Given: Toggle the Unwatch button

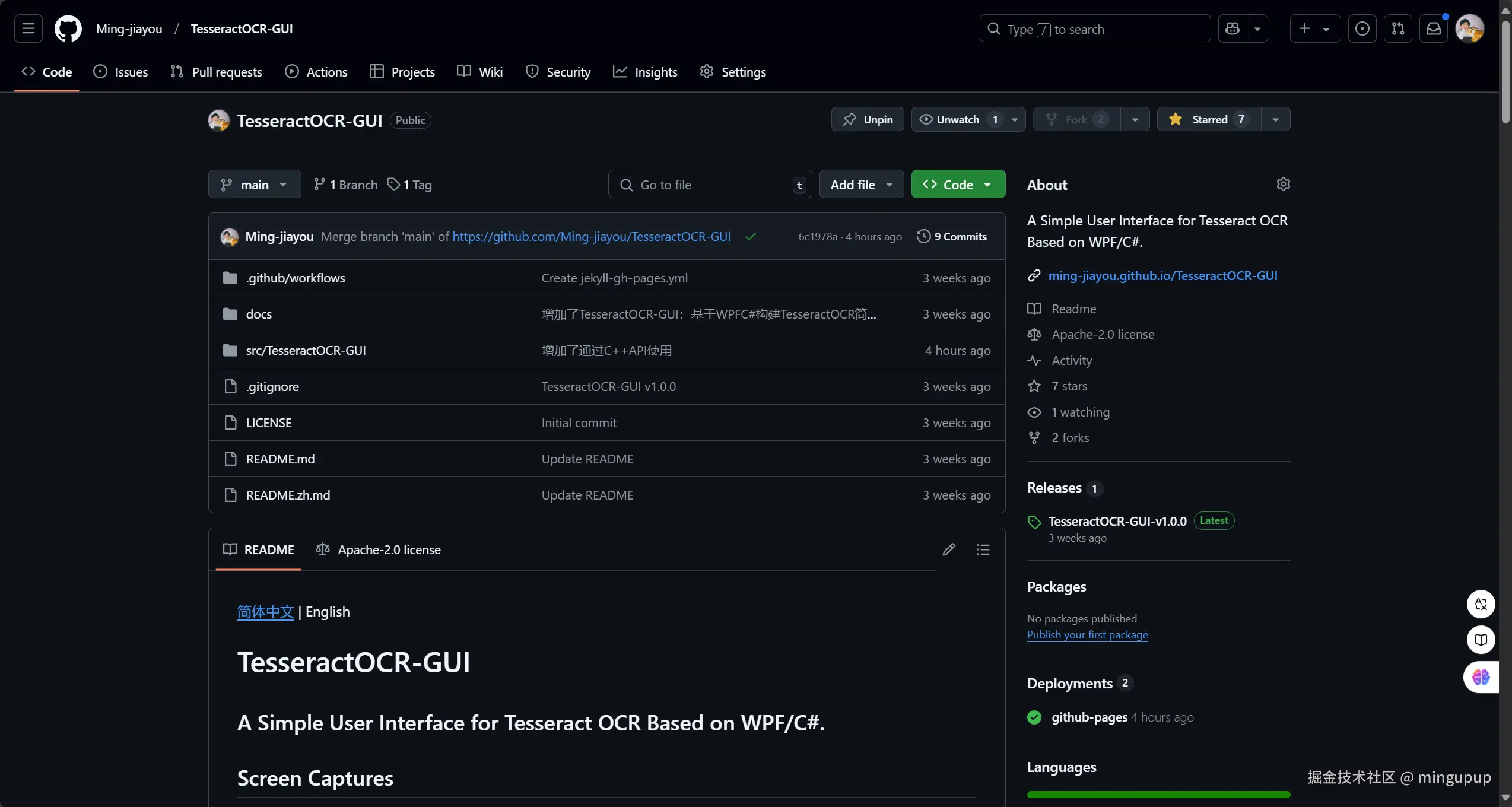Looking at the screenshot, I should (x=957, y=119).
